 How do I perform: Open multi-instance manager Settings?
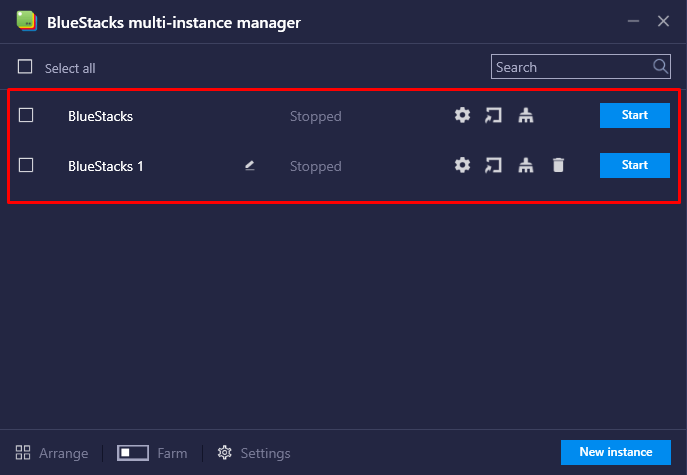point(254,453)
